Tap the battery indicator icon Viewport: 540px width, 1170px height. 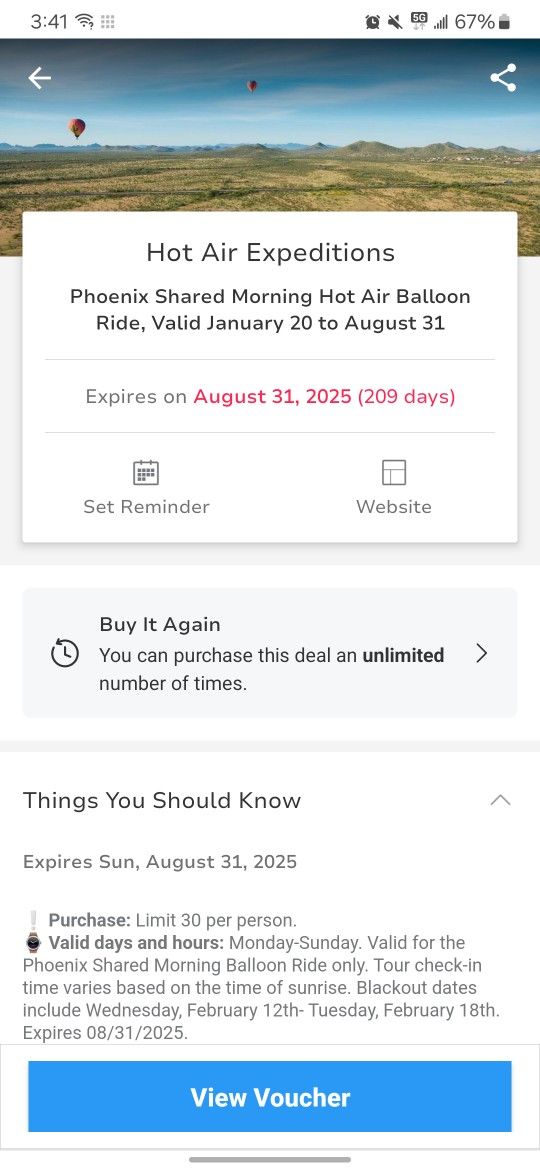click(505, 22)
